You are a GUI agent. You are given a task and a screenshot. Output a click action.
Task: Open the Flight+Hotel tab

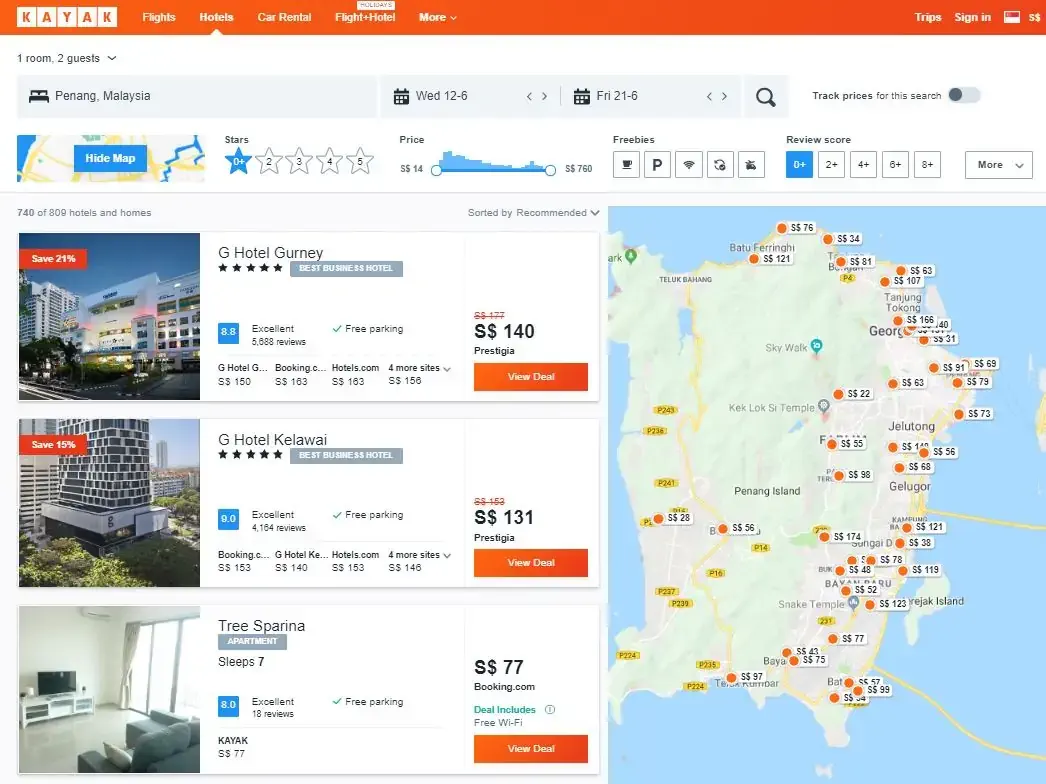365,17
